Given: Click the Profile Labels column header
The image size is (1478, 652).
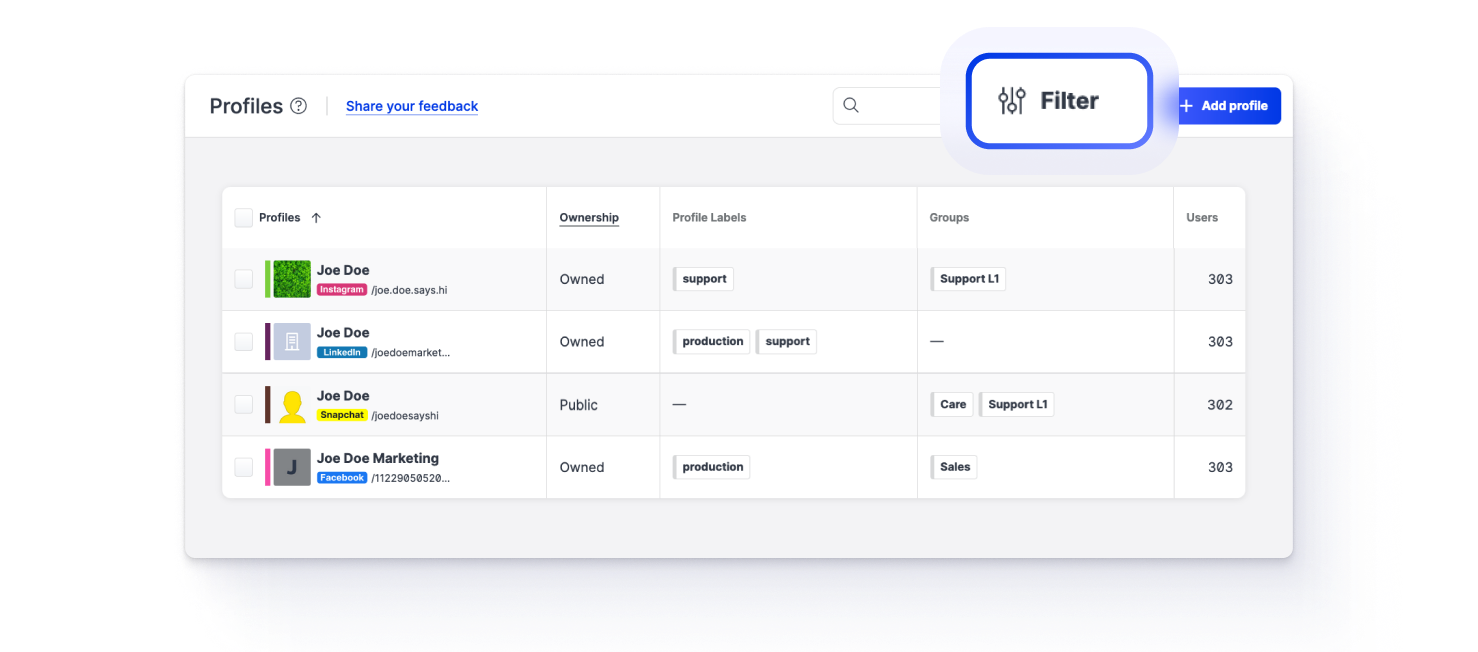Looking at the screenshot, I should (709, 218).
